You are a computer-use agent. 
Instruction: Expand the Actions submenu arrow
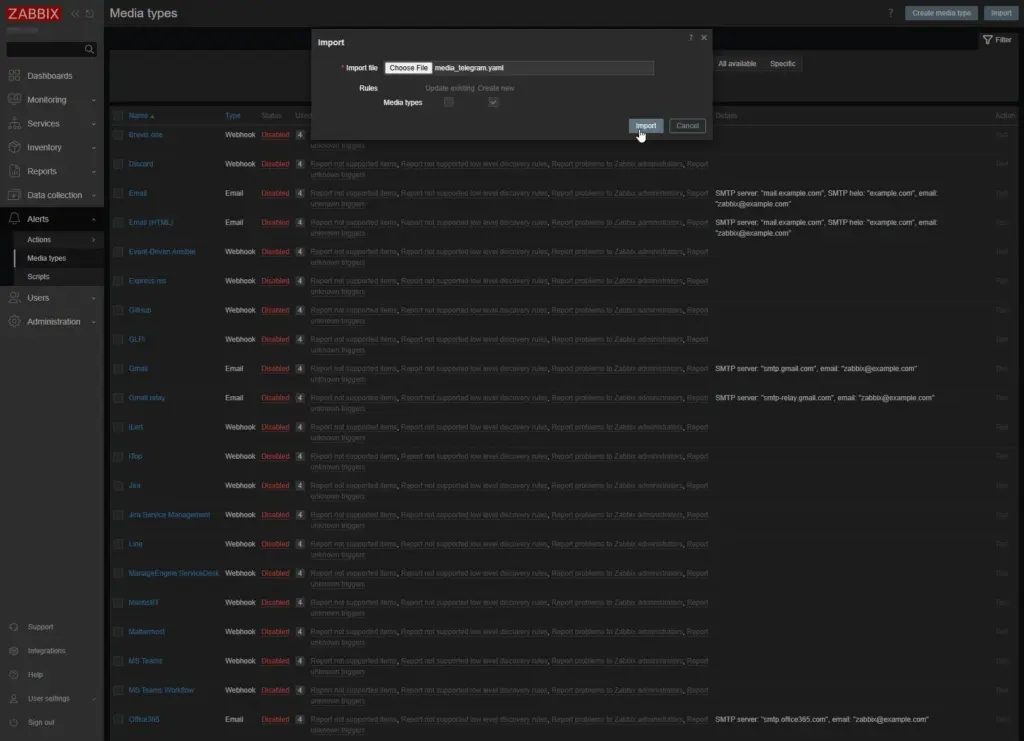coord(93,240)
